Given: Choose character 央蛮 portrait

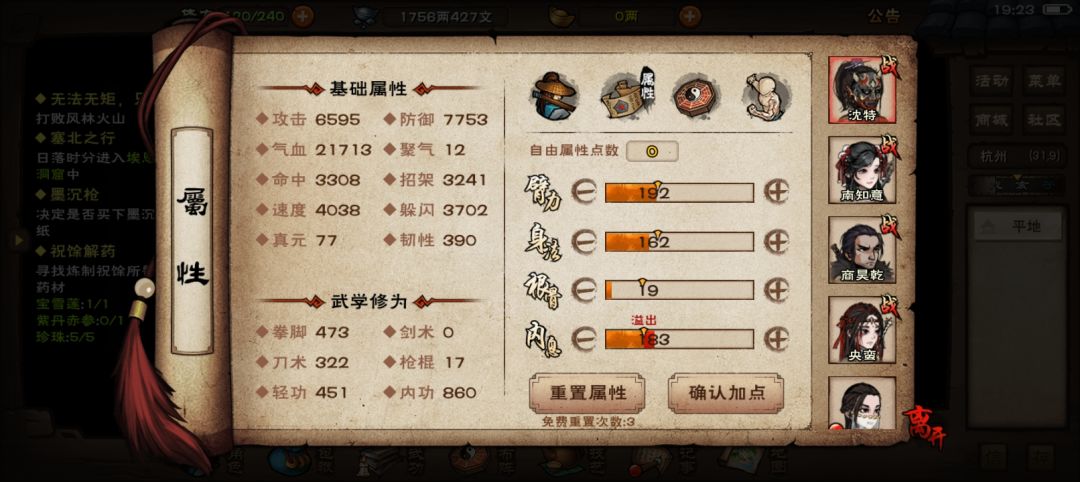Looking at the screenshot, I should pyautogui.click(x=862, y=329).
